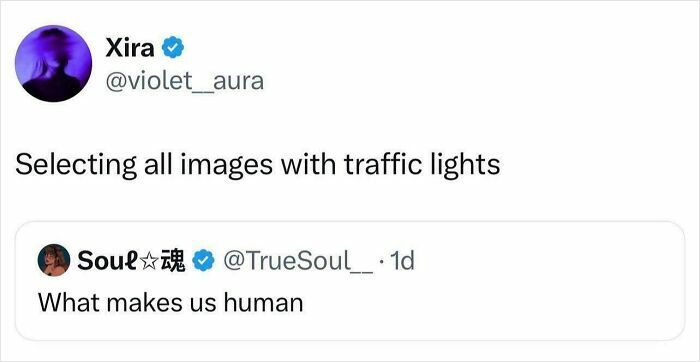700x362 pixels.
Task: Click the word images in the main tweet
Action: [226, 166]
